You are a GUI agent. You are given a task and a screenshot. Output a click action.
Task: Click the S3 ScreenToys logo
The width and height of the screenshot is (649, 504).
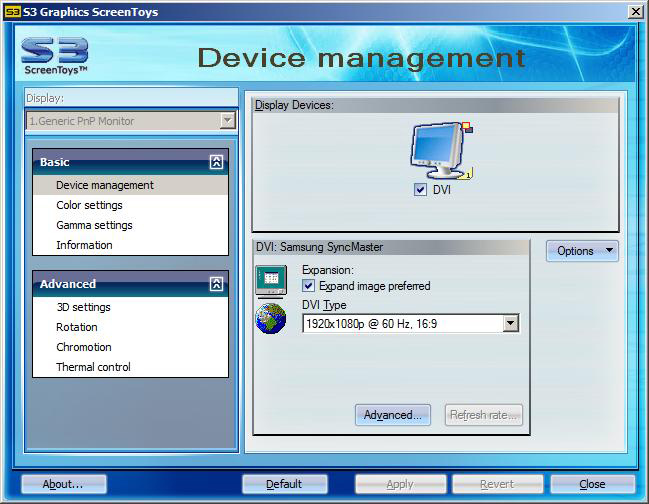(x=55, y=57)
